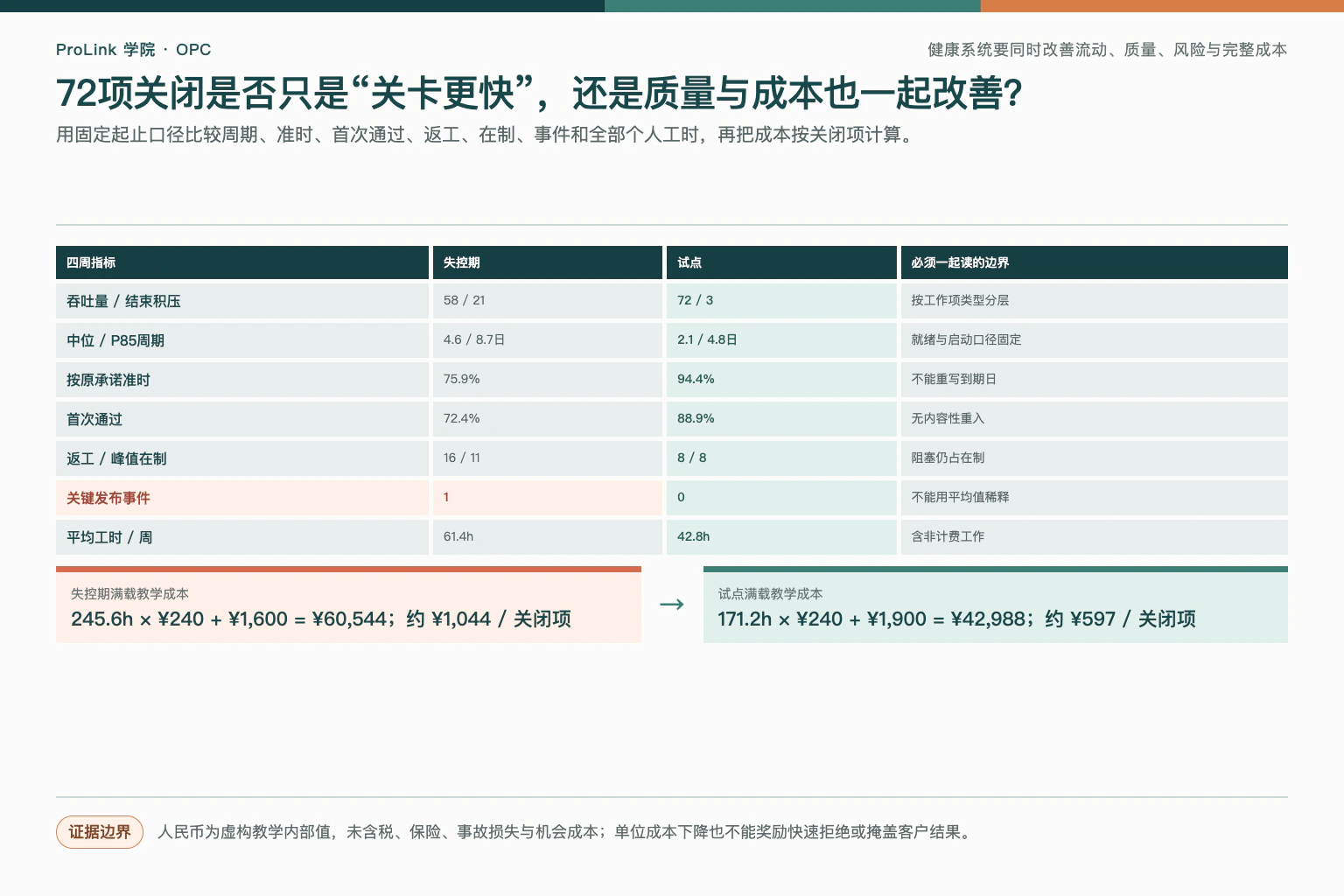Click the cell 42.8h
Viewport: 1344px width, 896px height.
point(781,537)
